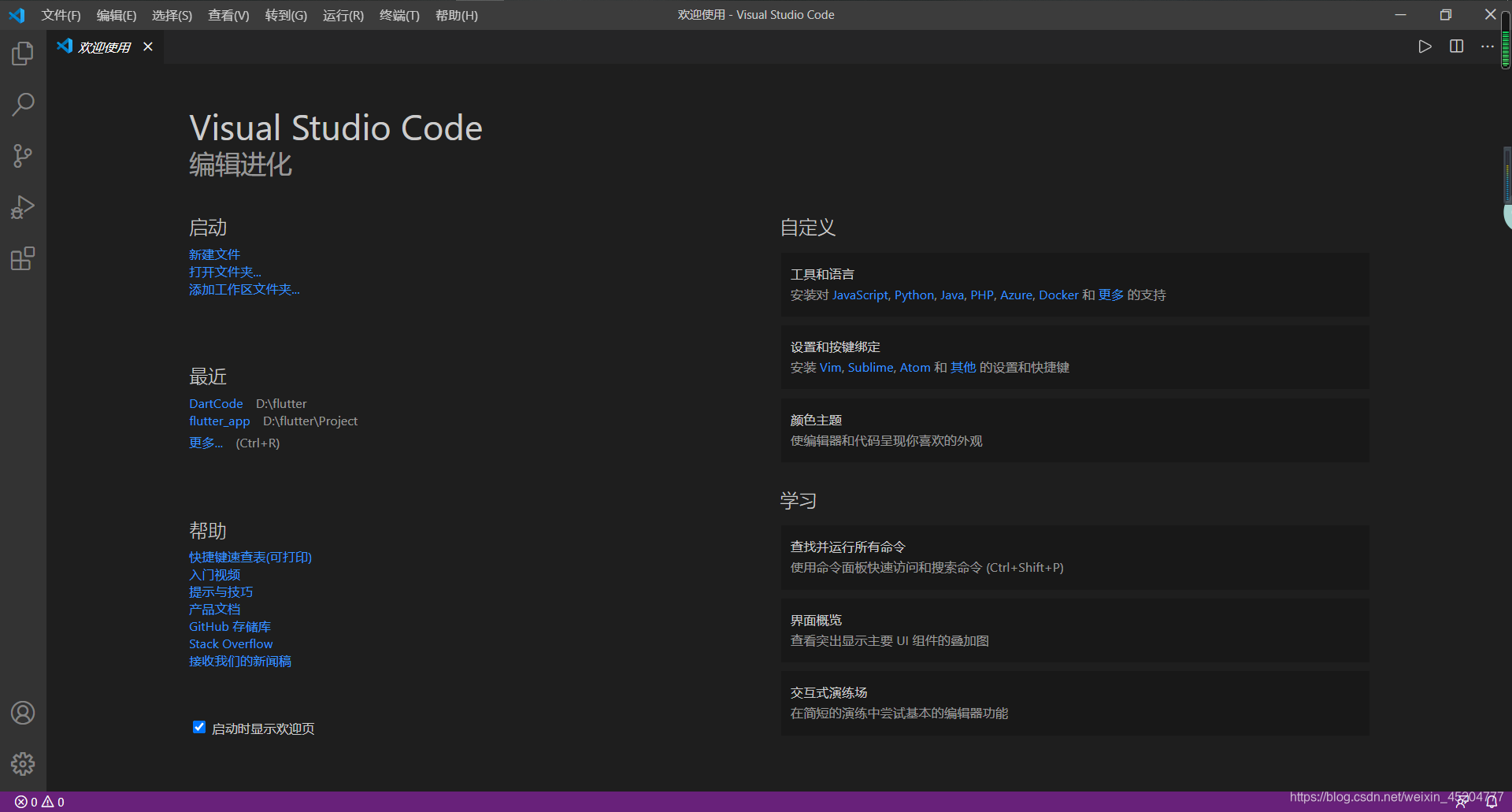Install PHP support link

click(x=981, y=295)
